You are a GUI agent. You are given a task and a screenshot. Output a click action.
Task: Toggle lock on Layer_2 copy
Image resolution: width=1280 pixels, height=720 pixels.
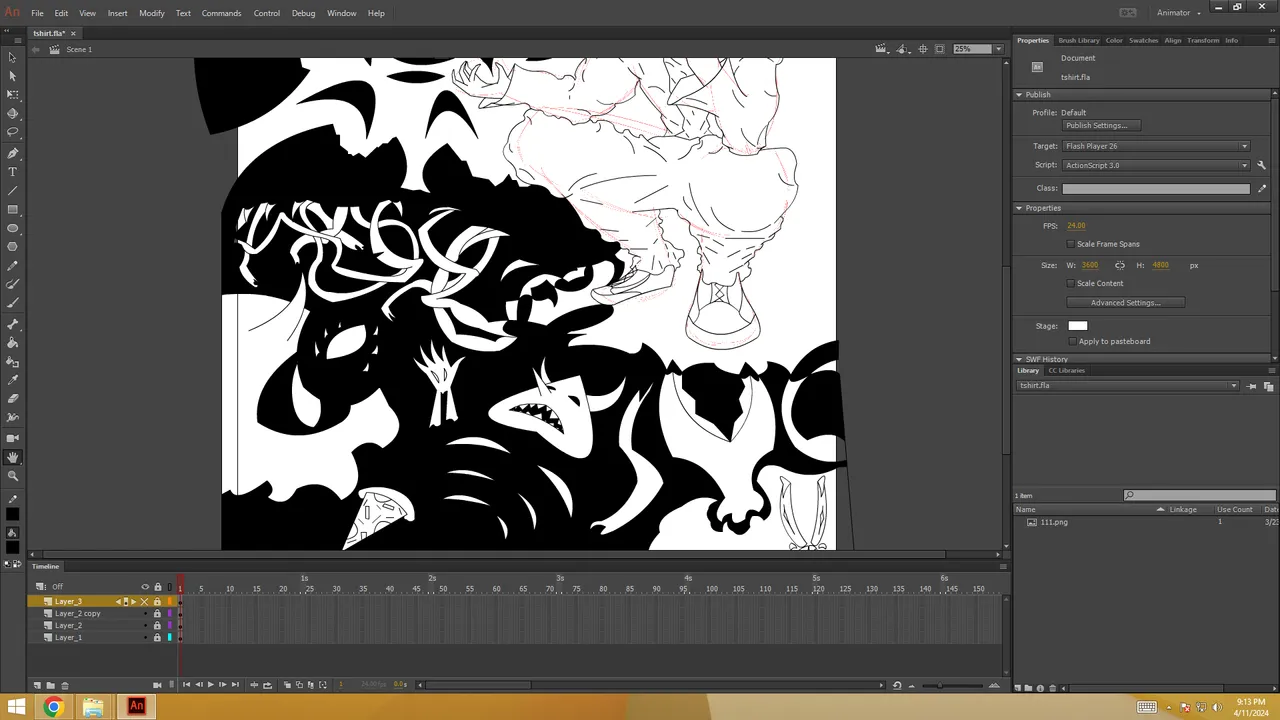click(157, 613)
